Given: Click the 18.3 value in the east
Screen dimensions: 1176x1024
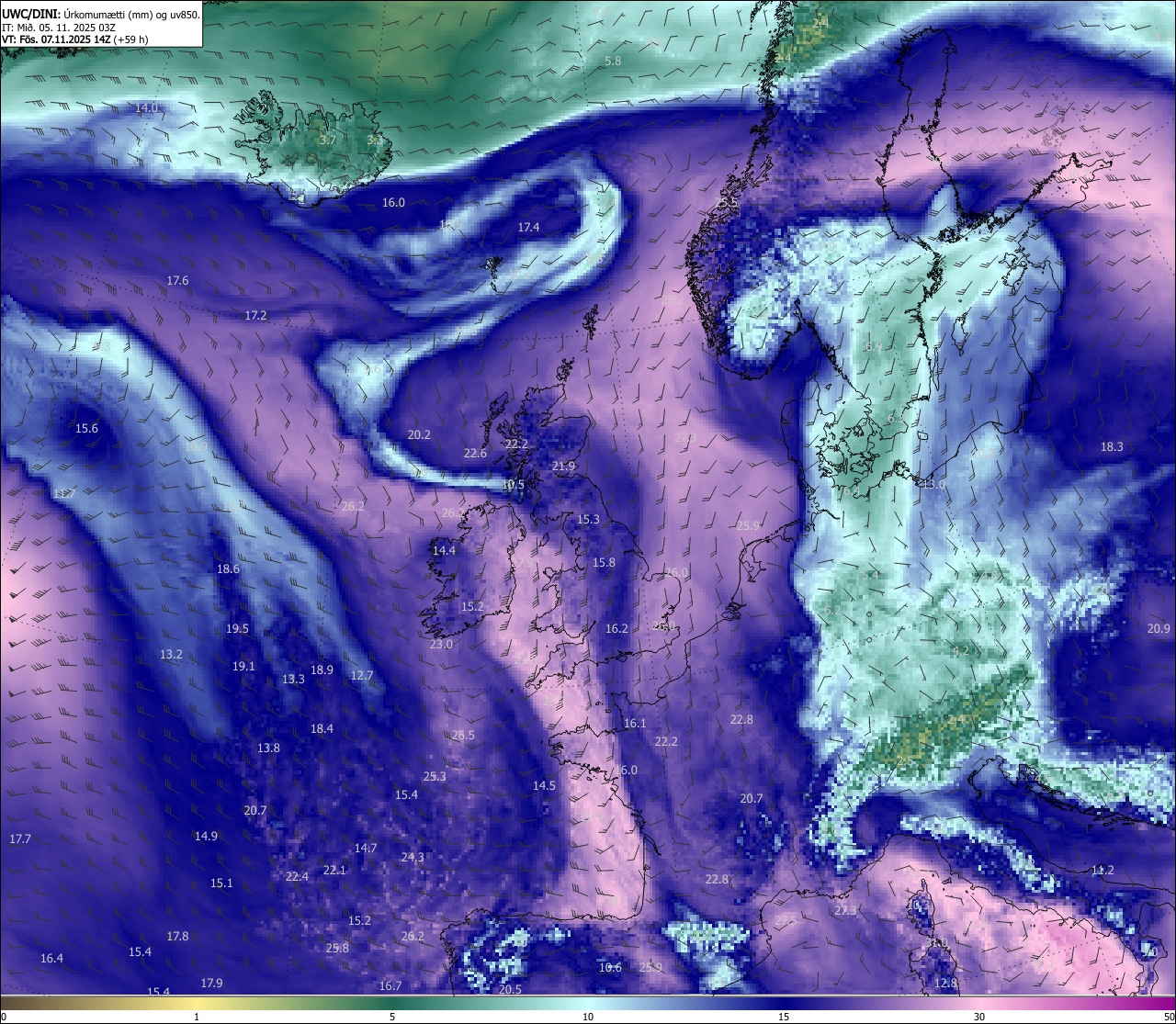Looking at the screenshot, I should pyautogui.click(x=1112, y=447).
